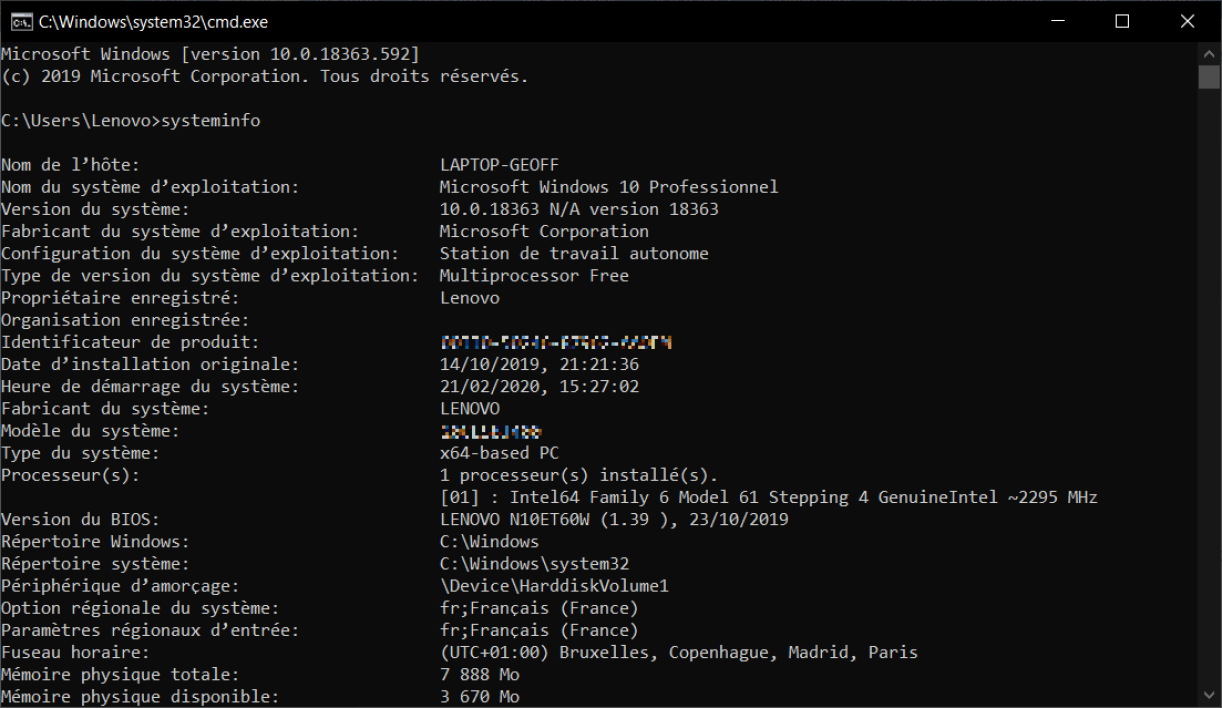Click the vertical scrollbar thumb
Screen dimensions: 1222x708
(1209, 78)
